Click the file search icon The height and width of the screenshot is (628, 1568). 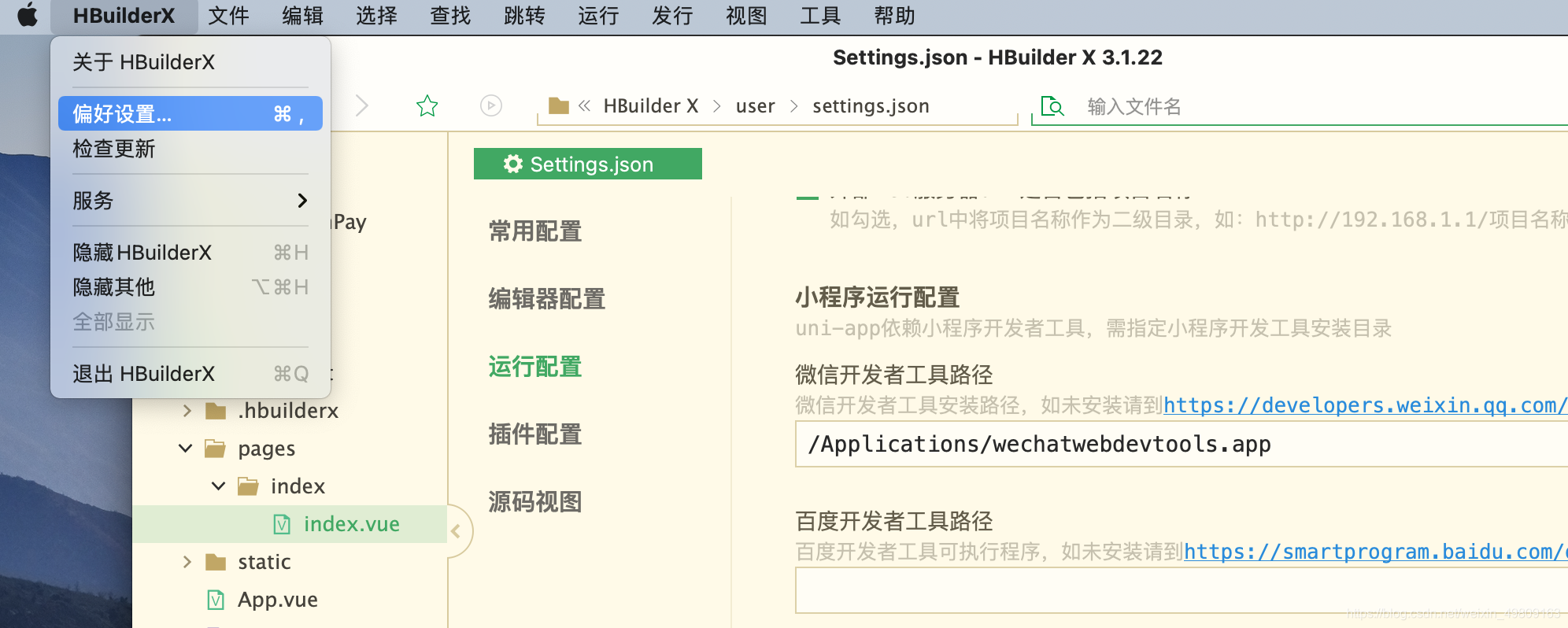tap(1052, 106)
